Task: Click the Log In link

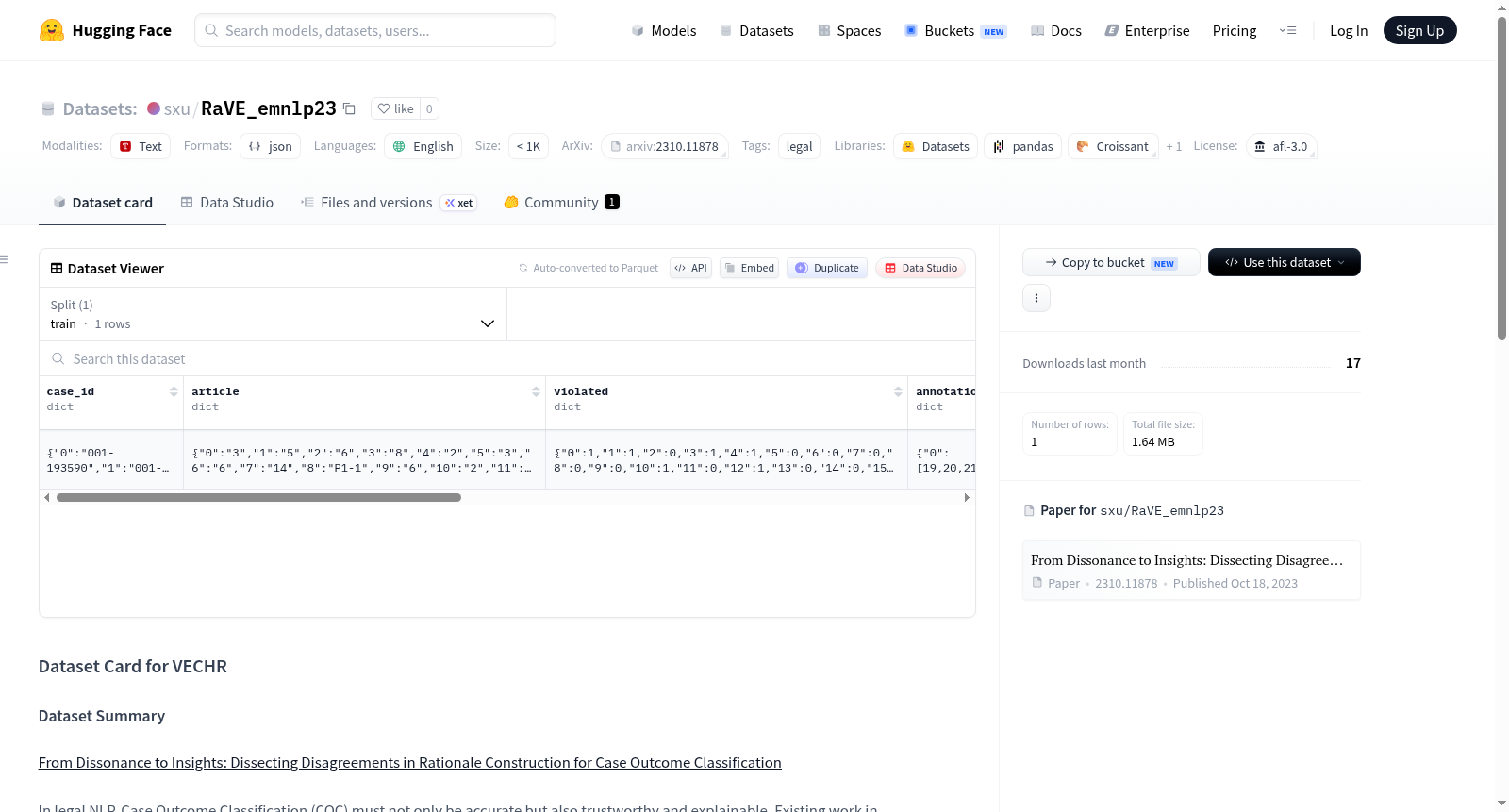Action: tap(1349, 30)
